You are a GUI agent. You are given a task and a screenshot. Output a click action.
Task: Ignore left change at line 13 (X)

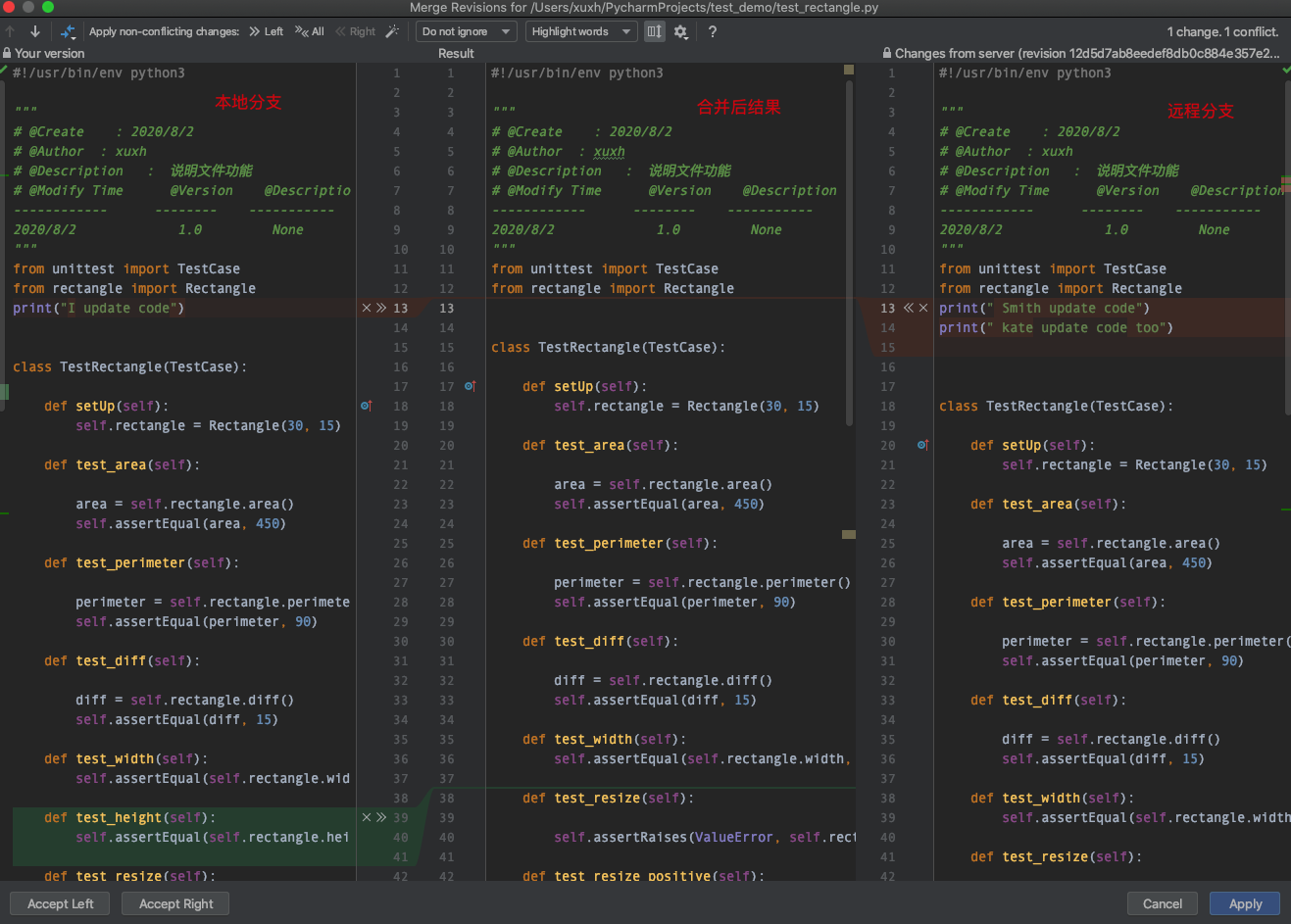pyautogui.click(x=367, y=308)
